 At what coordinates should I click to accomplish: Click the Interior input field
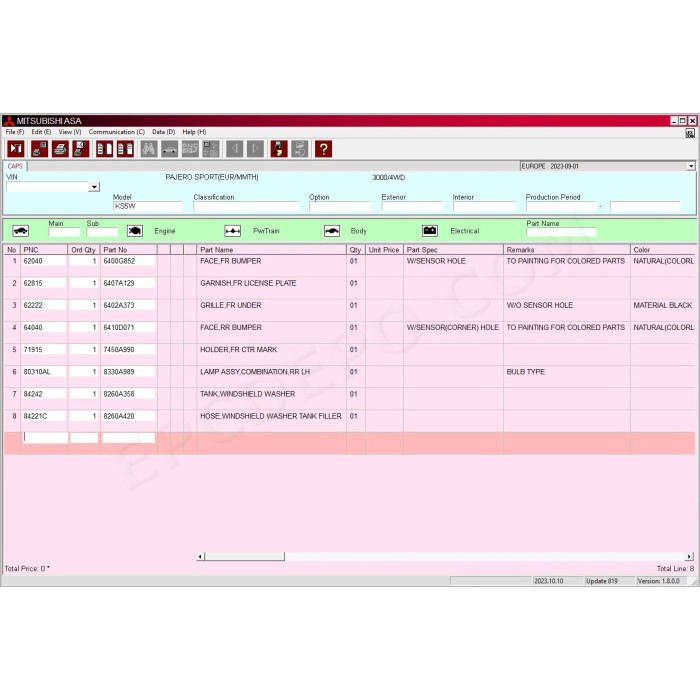[484, 206]
